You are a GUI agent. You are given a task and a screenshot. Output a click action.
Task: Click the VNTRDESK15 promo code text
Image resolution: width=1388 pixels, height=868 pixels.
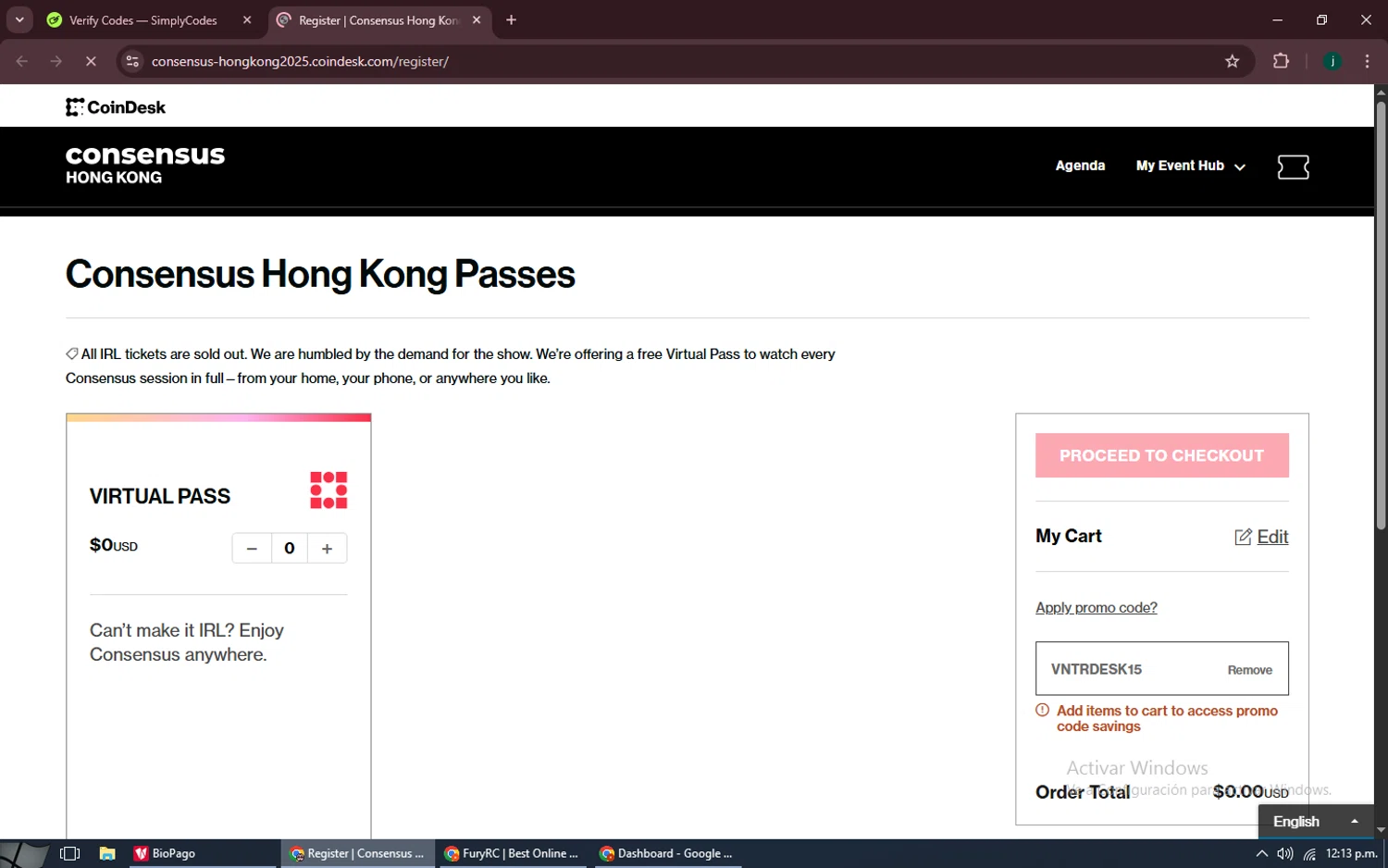tap(1097, 669)
